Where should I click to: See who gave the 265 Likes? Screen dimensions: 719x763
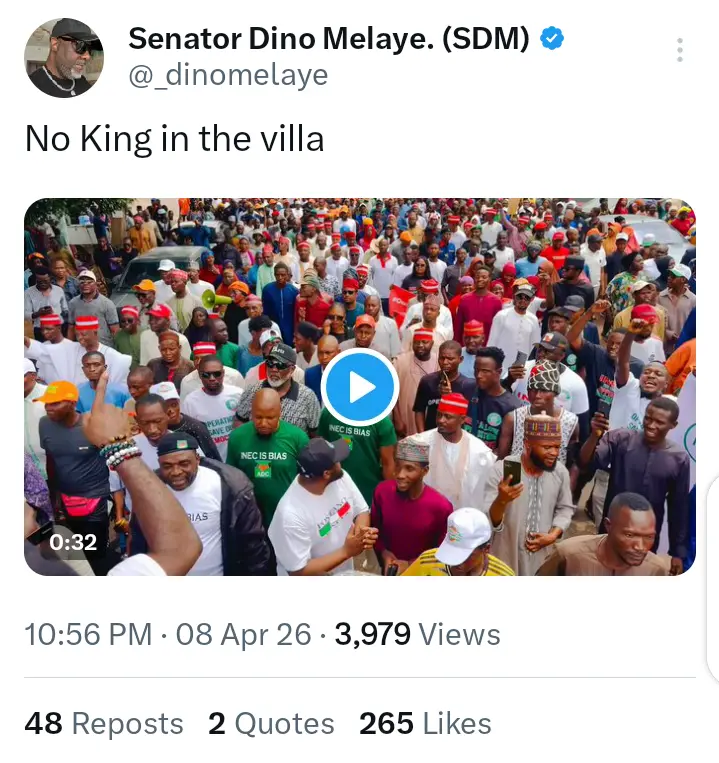point(425,723)
